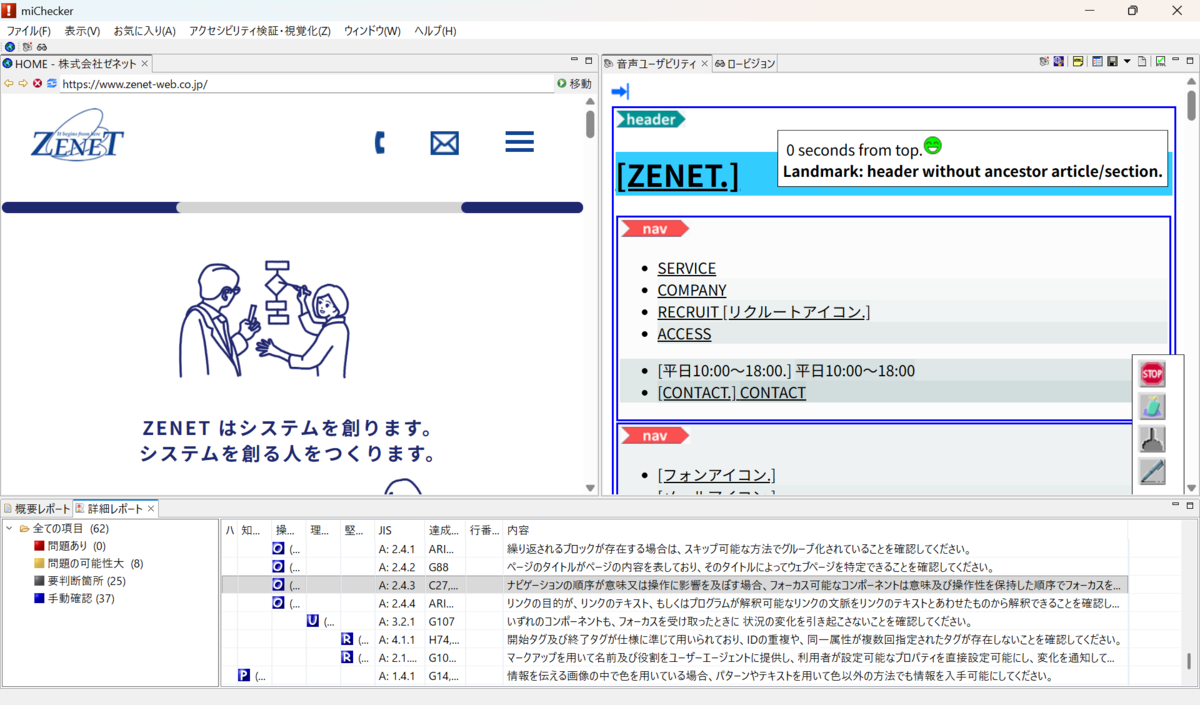Stop page loading with red X icon

(37, 84)
